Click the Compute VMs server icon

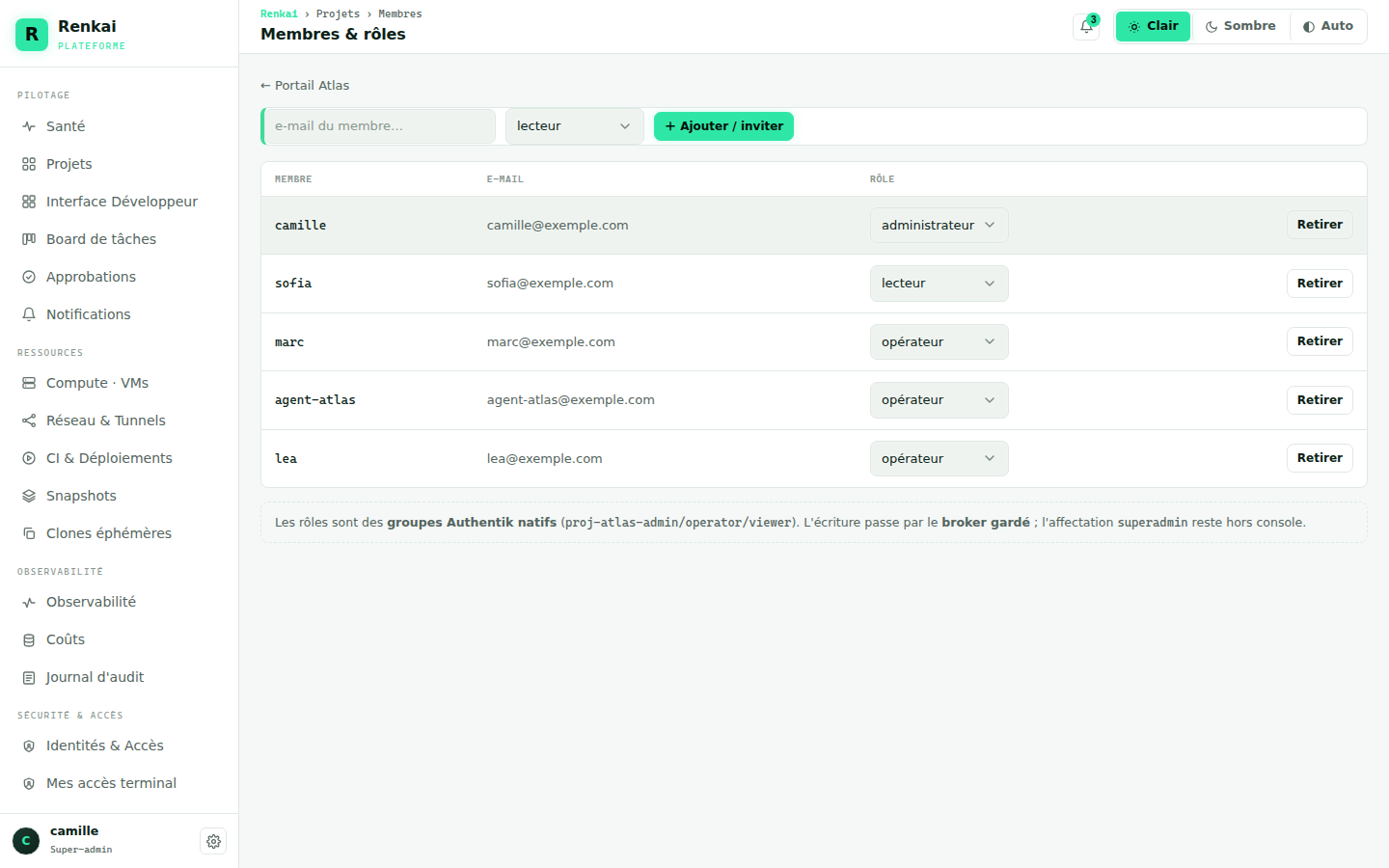[x=29, y=383]
